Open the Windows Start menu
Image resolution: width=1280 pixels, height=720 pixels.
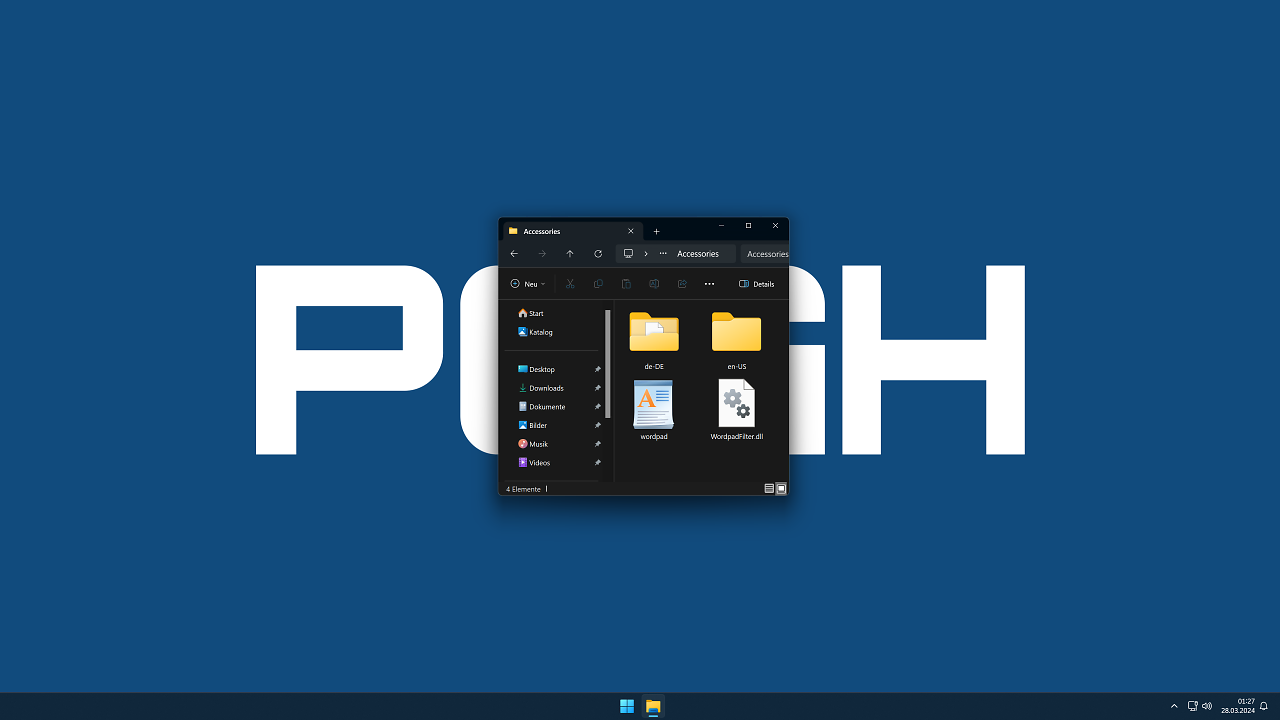pos(627,707)
